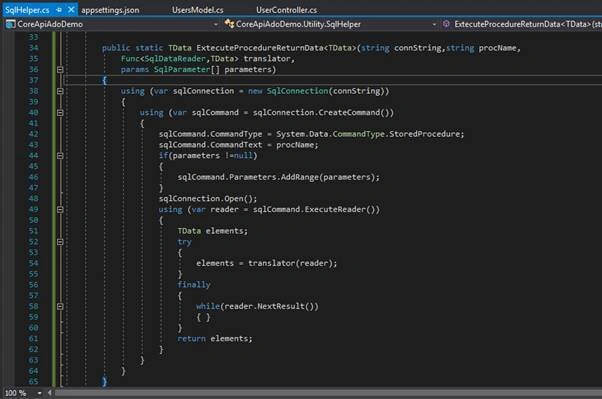Screen dimensions: 602x399
Task: Click the horizontal scrollbar track
Action: (x=328, y=393)
